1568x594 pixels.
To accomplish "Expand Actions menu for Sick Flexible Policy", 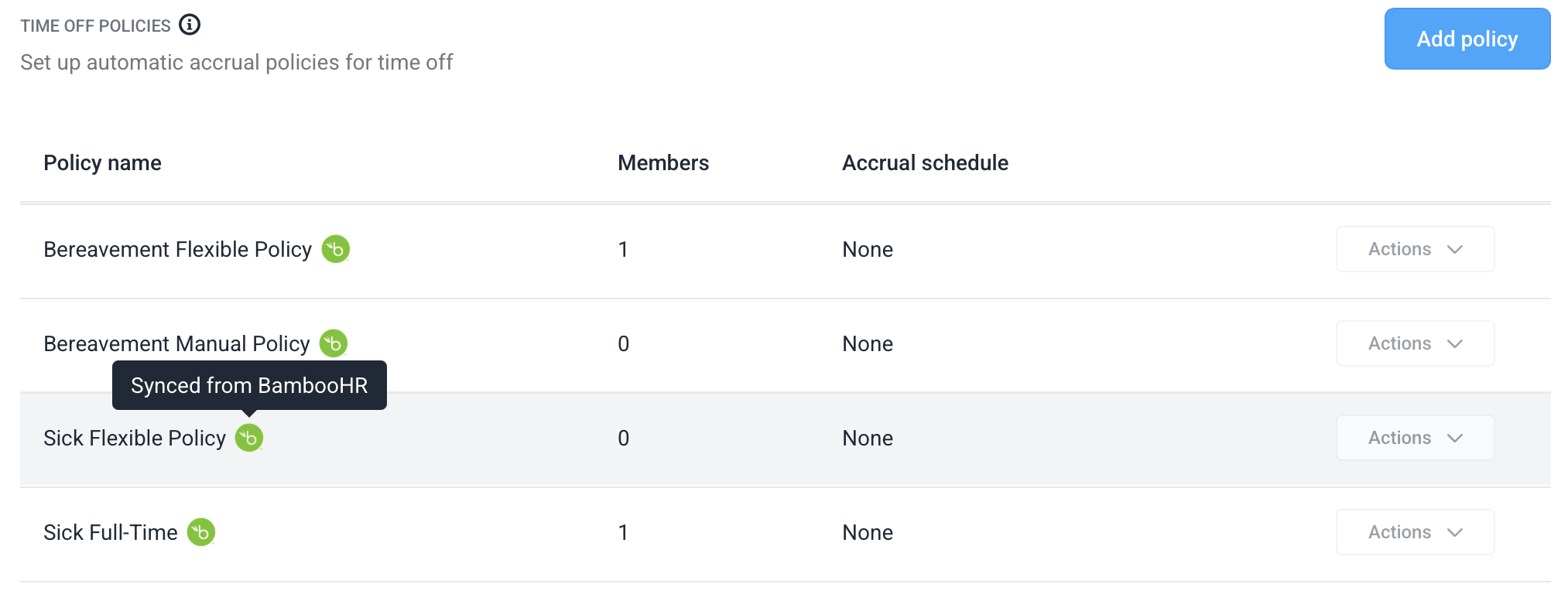I will pyautogui.click(x=1415, y=438).
